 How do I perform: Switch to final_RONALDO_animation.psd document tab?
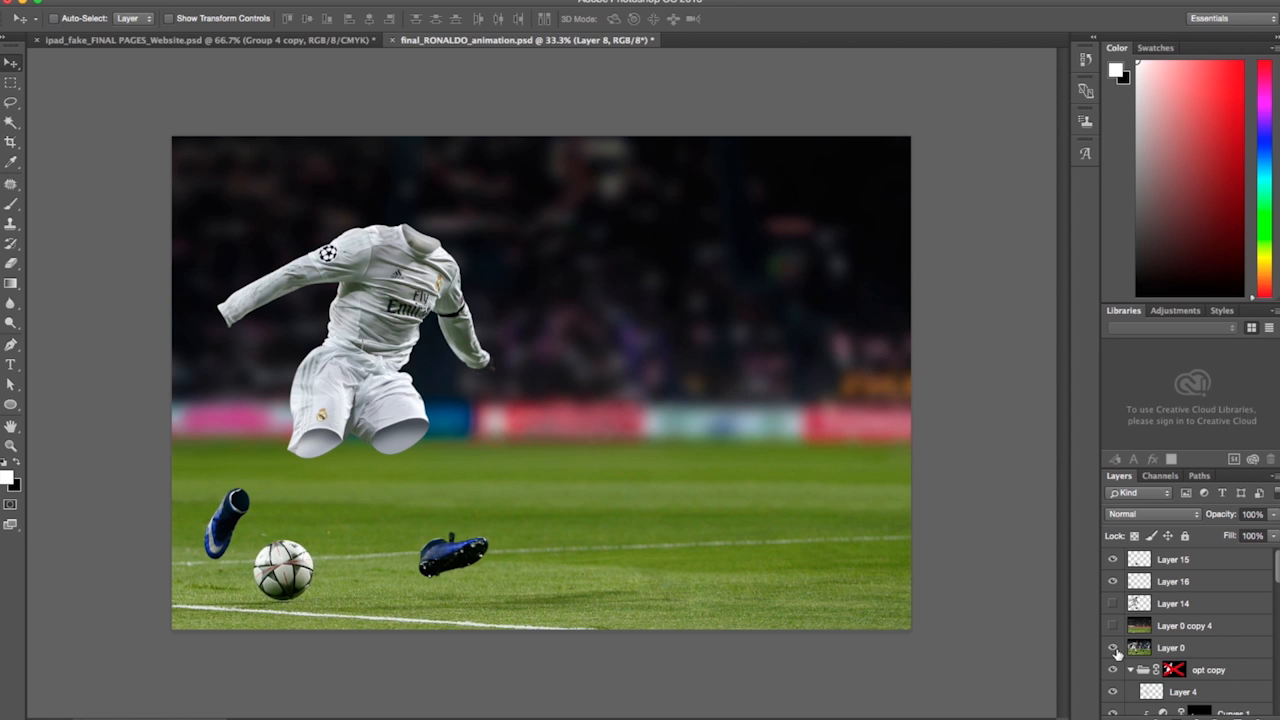[527, 40]
